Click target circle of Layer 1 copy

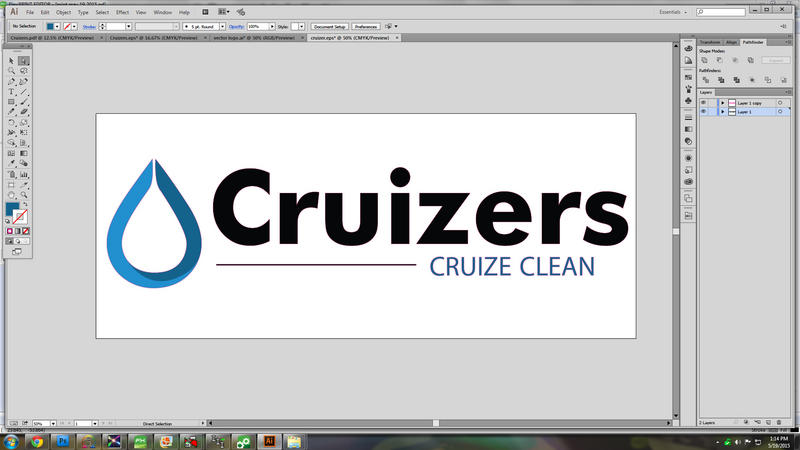[780, 103]
